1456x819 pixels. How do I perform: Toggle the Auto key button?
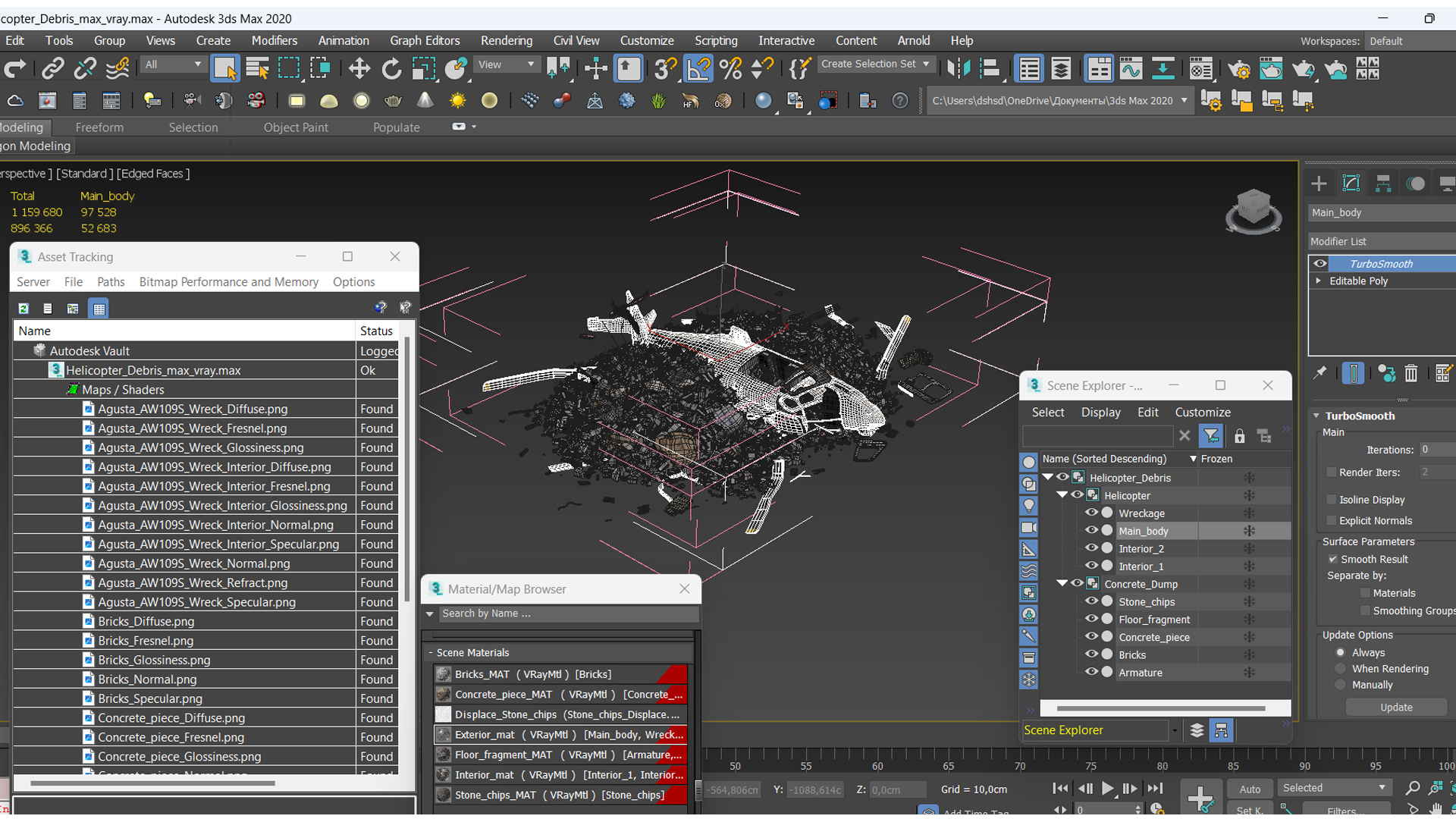pyautogui.click(x=1250, y=789)
